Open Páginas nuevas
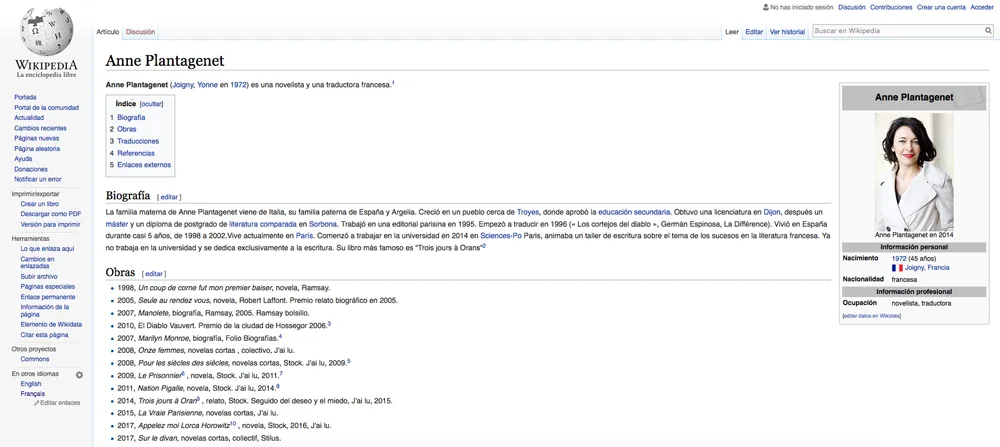 (x=36, y=138)
